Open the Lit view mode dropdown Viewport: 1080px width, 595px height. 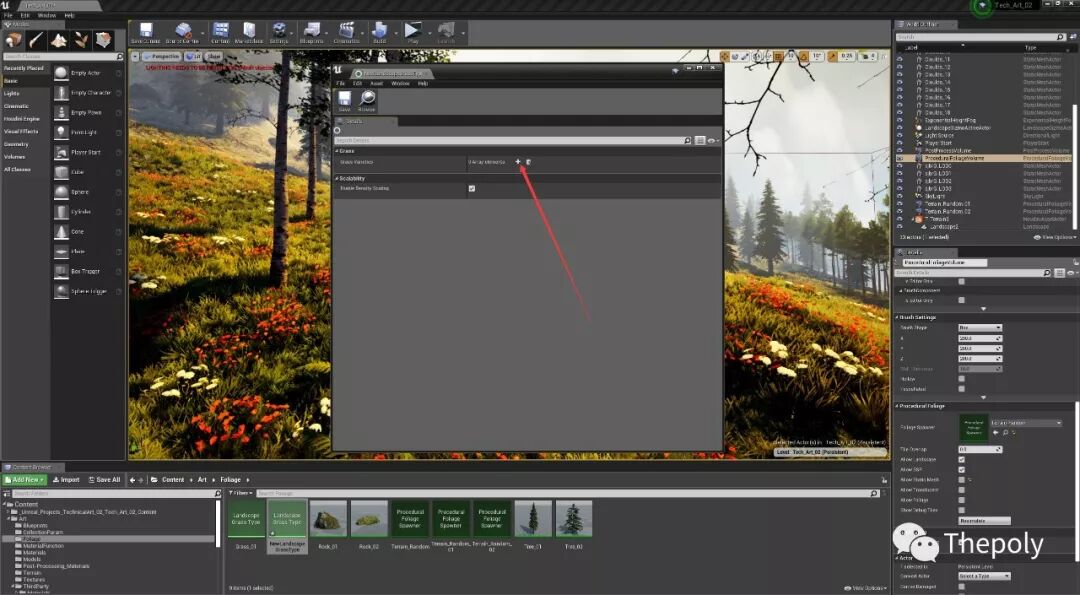coord(194,56)
